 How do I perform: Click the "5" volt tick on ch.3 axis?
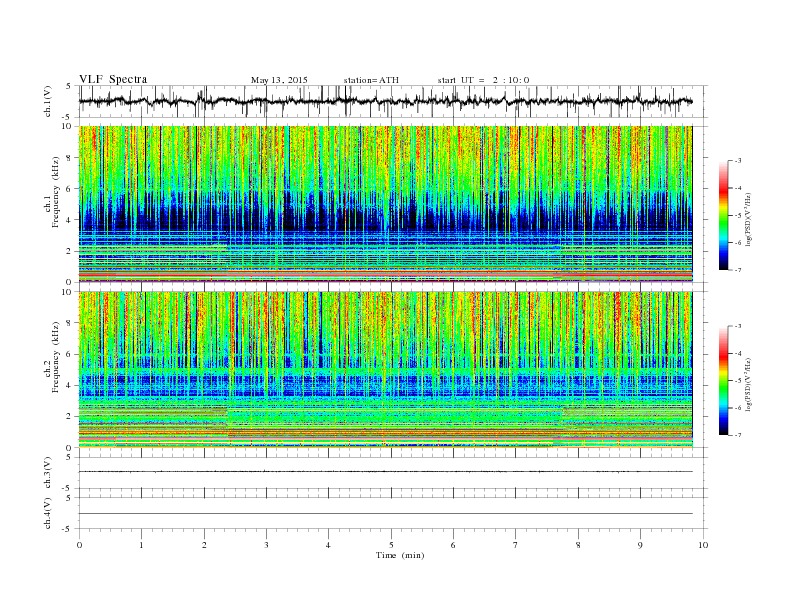click(x=70, y=457)
